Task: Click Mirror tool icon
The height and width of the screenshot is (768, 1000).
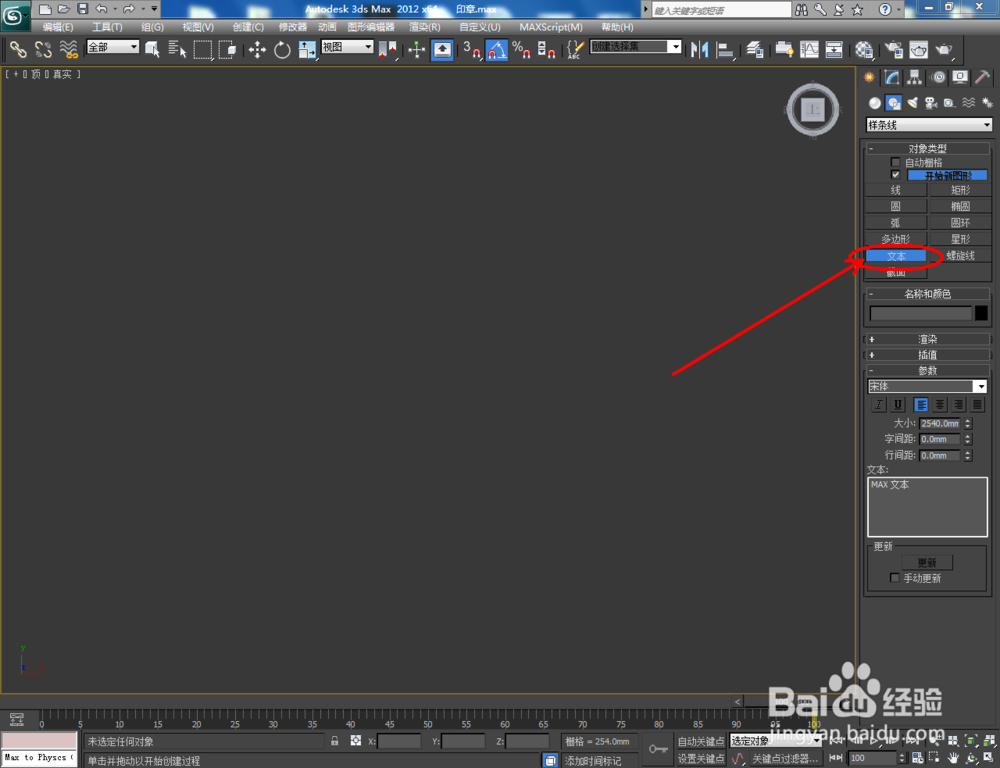Action: click(700, 49)
